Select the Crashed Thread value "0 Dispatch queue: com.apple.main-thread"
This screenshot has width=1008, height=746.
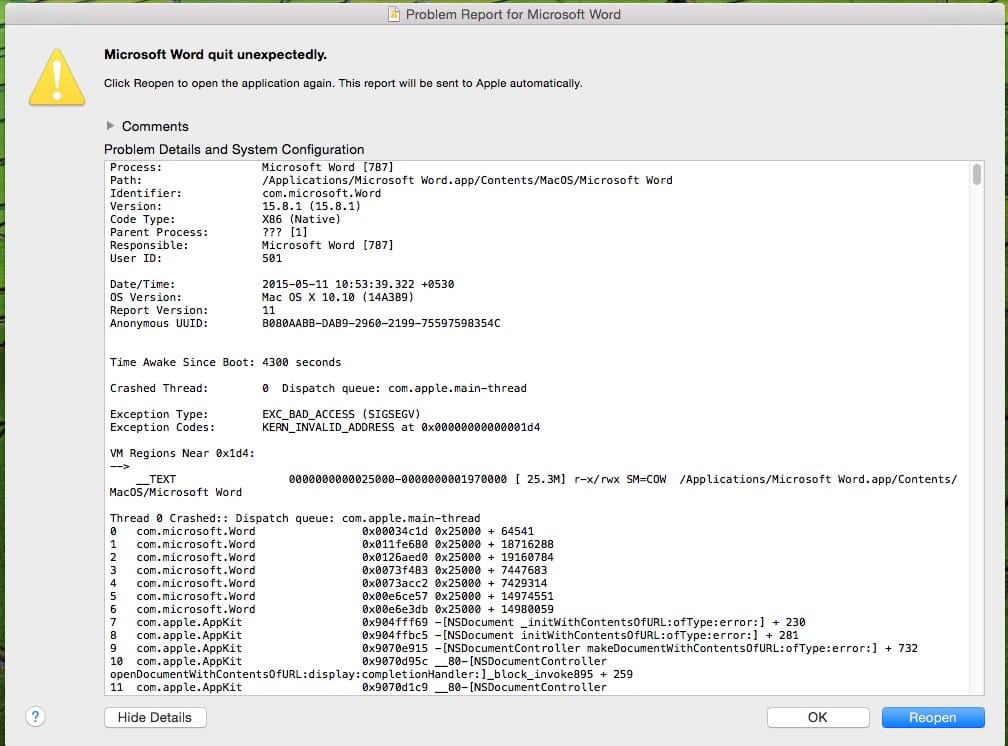[394, 388]
